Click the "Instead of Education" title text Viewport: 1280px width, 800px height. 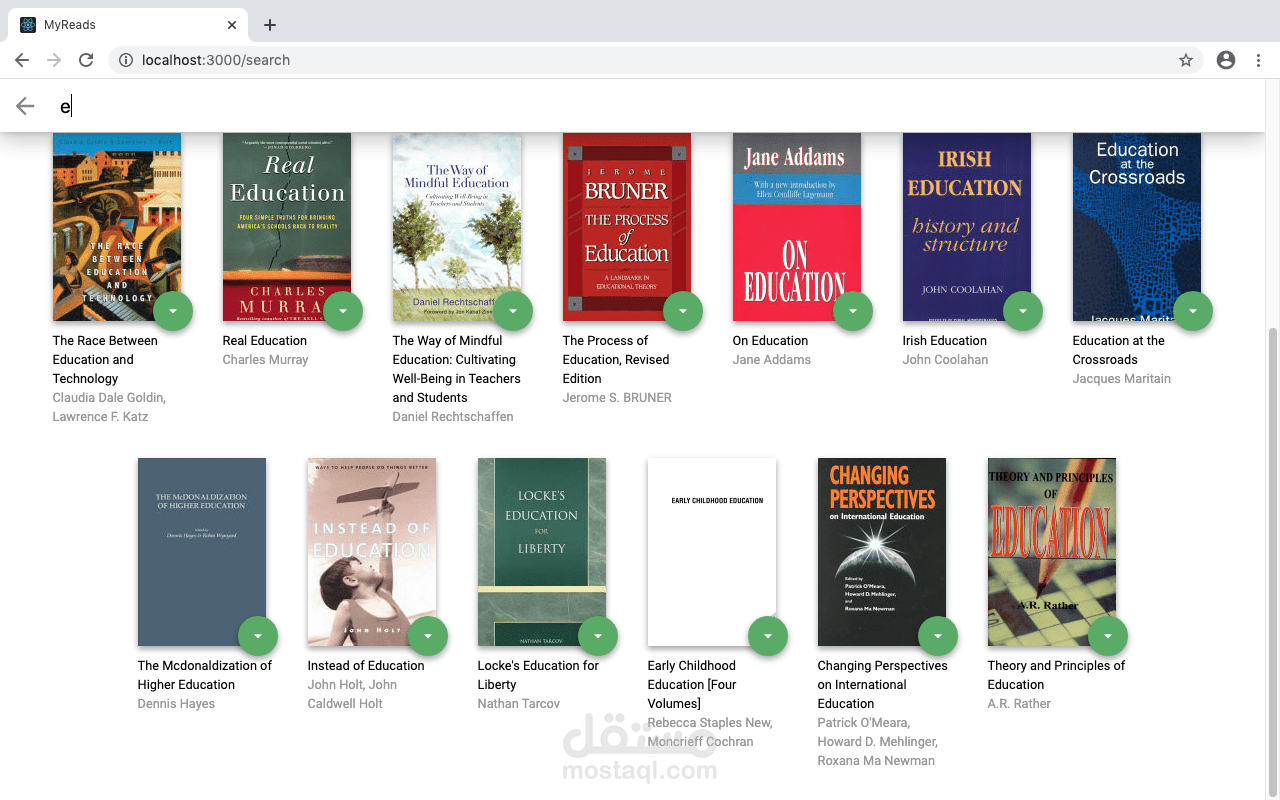(x=366, y=666)
